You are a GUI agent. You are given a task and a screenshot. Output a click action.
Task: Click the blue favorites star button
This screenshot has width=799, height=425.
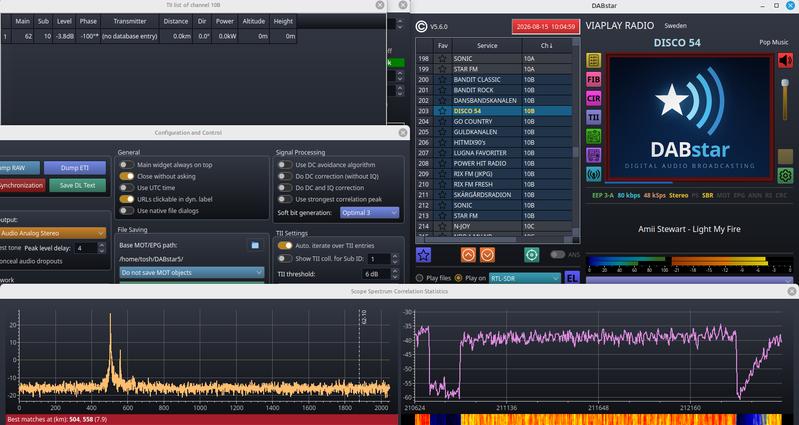423,255
